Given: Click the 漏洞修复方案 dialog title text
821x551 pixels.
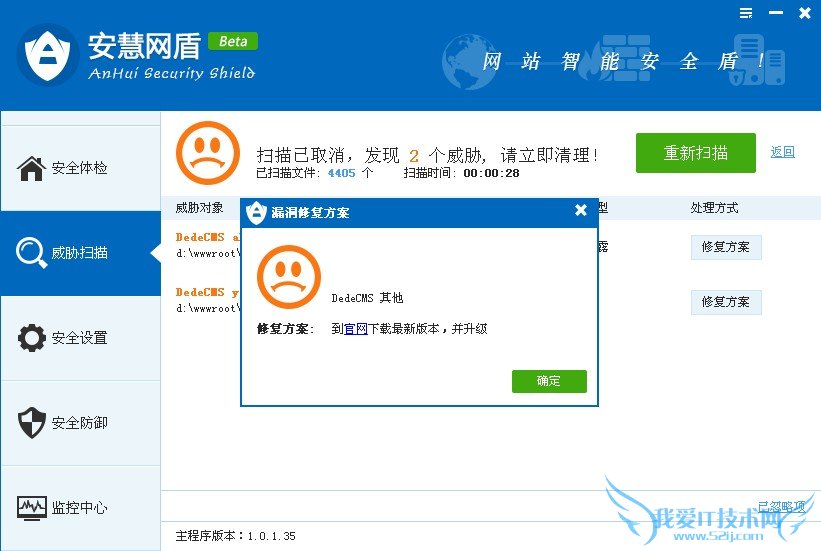Looking at the screenshot, I should click(x=310, y=213).
